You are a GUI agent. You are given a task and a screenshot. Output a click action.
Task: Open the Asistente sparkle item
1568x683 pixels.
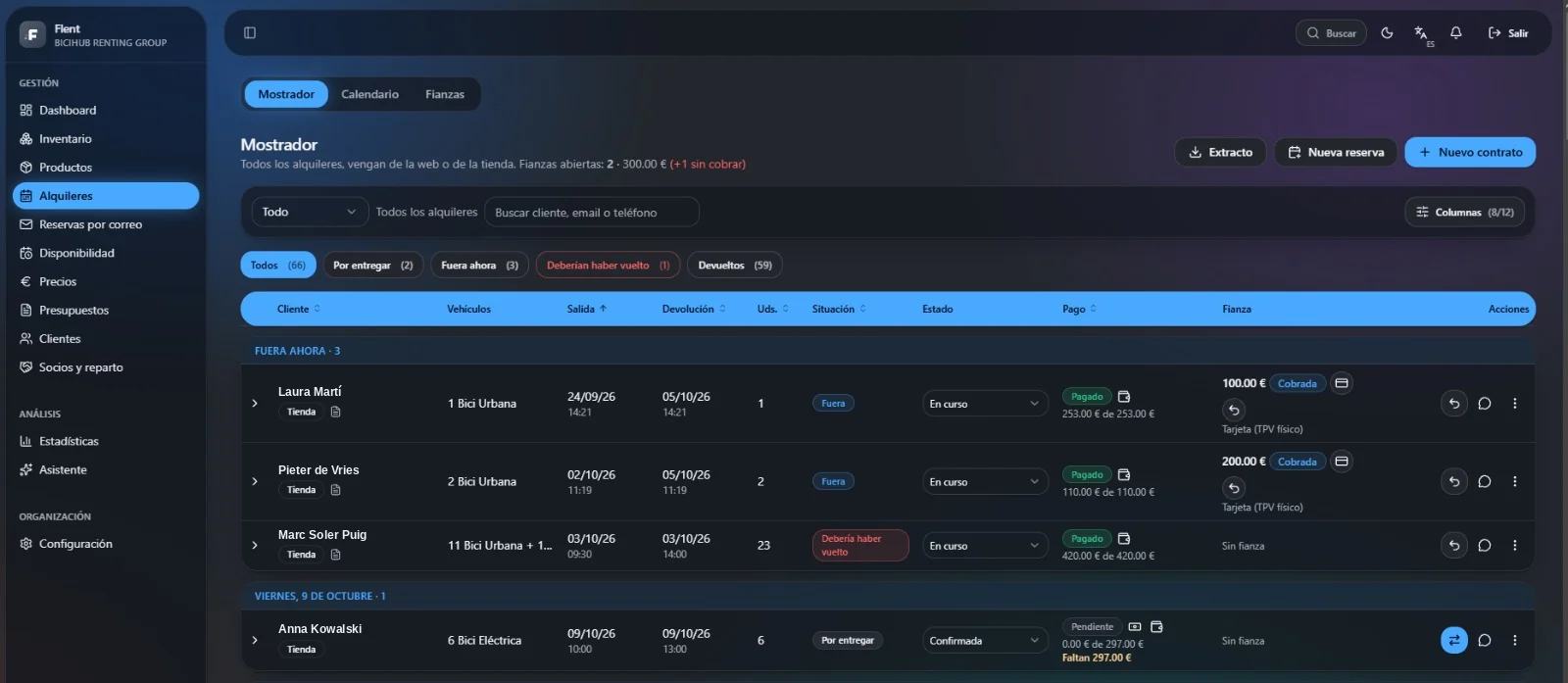pos(106,469)
